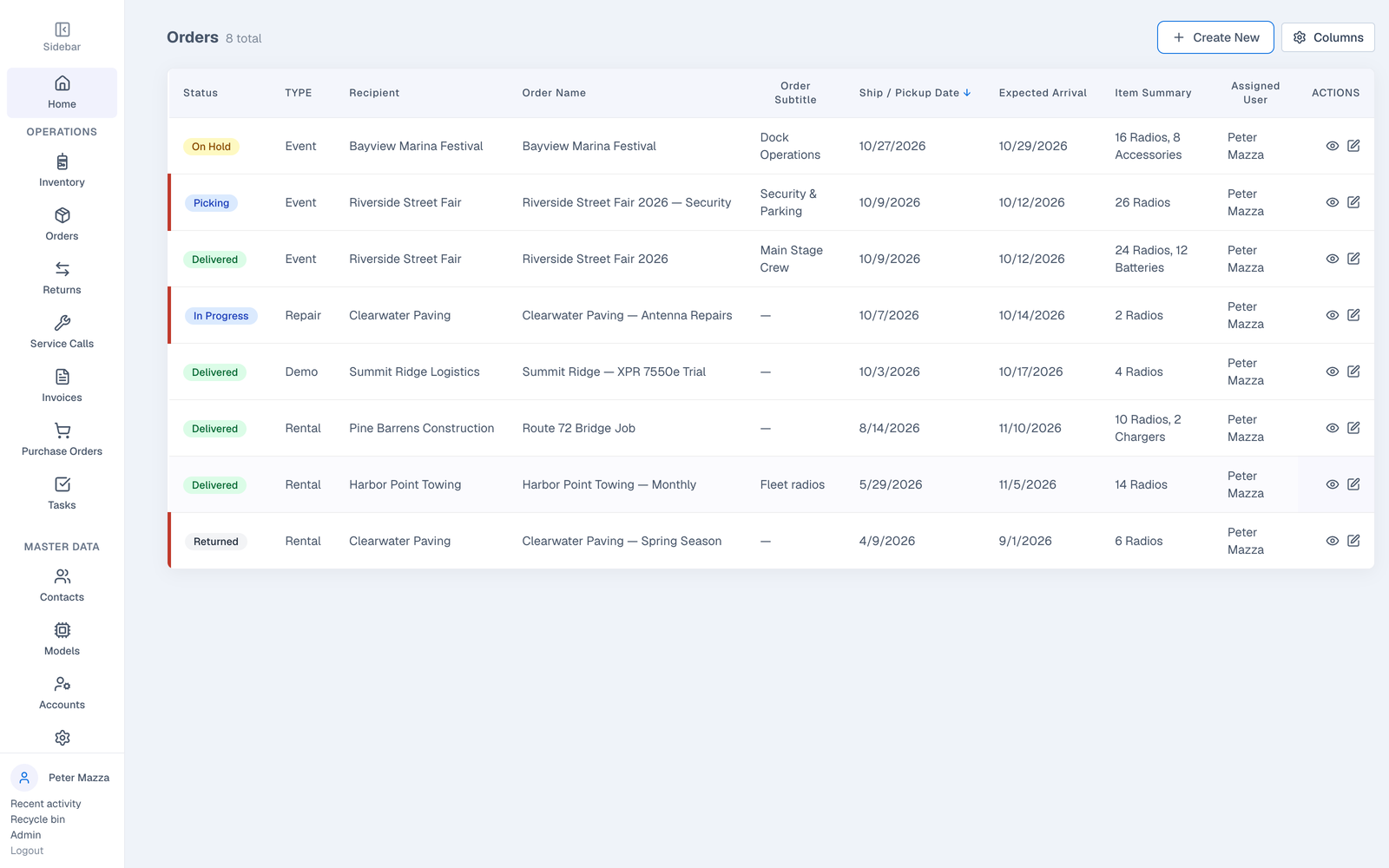Edit Clearwater Paving — Antenna Repairs order
The width and height of the screenshot is (1389, 868).
click(1353, 315)
